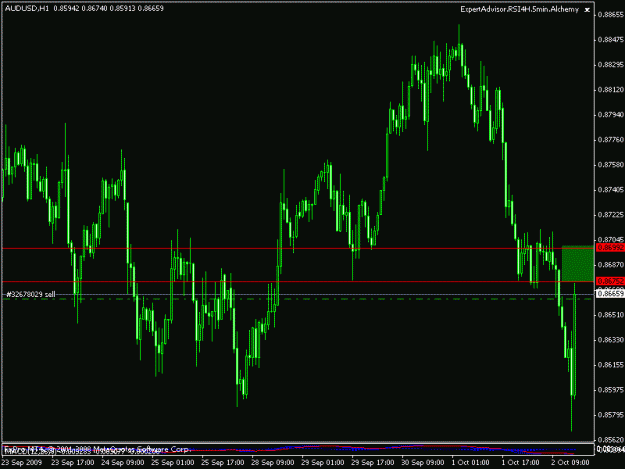This screenshot has height=469, width=625.
Task: Click the 0.86330 price scale label
Action: 611,340
